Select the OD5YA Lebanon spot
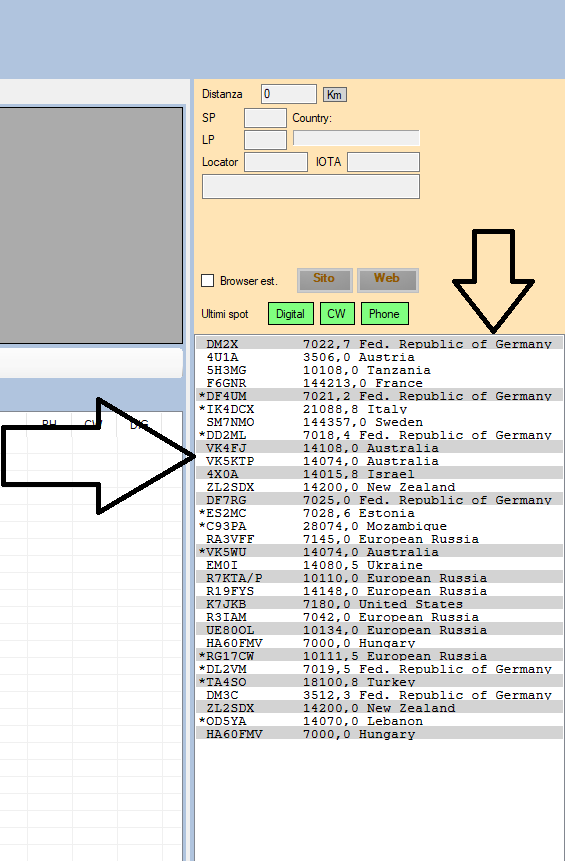 coord(379,721)
